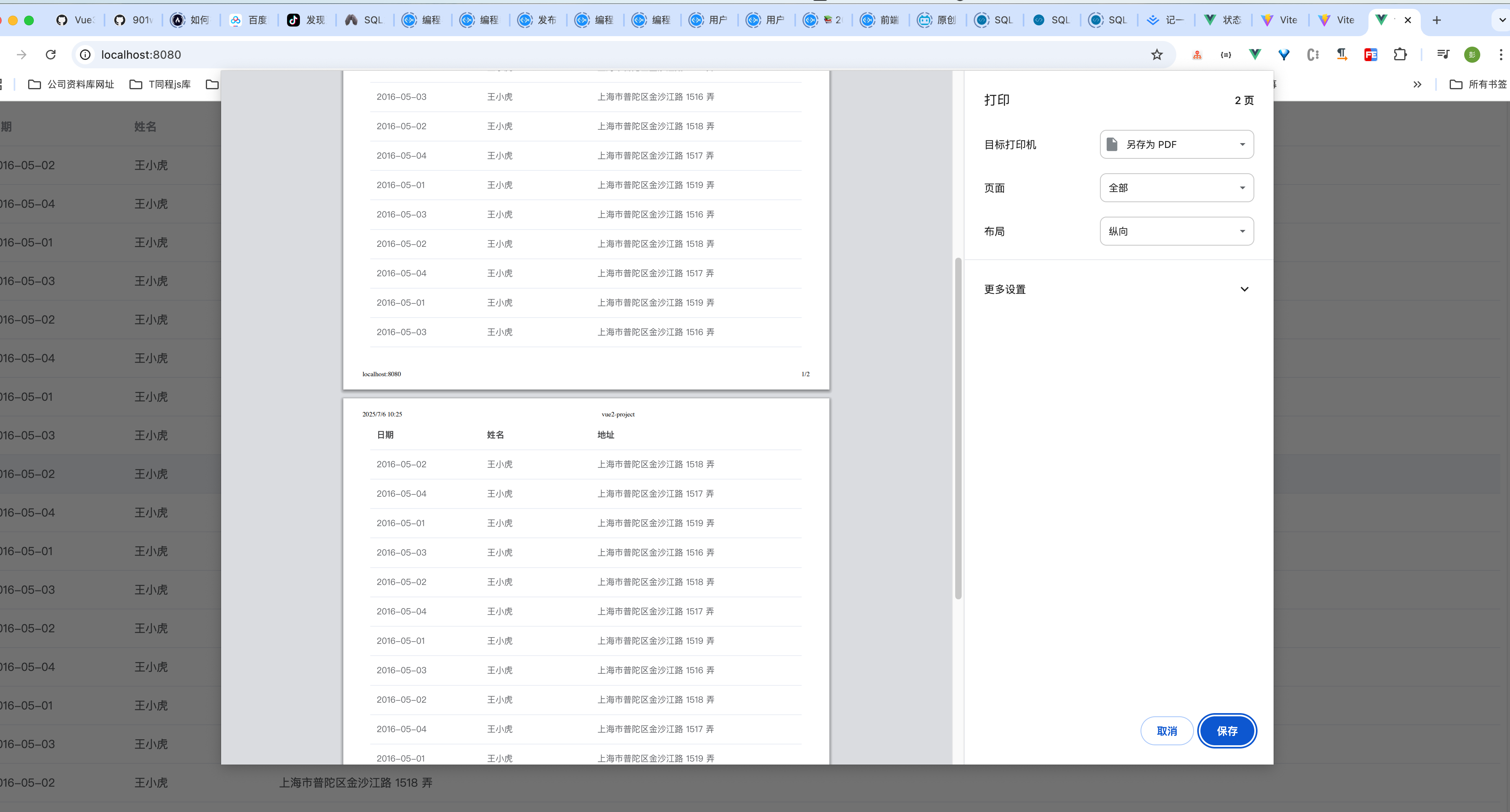Click the forward navigation arrow
The width and height of the screenshot is (1510, 812).
tap(22, 55)
